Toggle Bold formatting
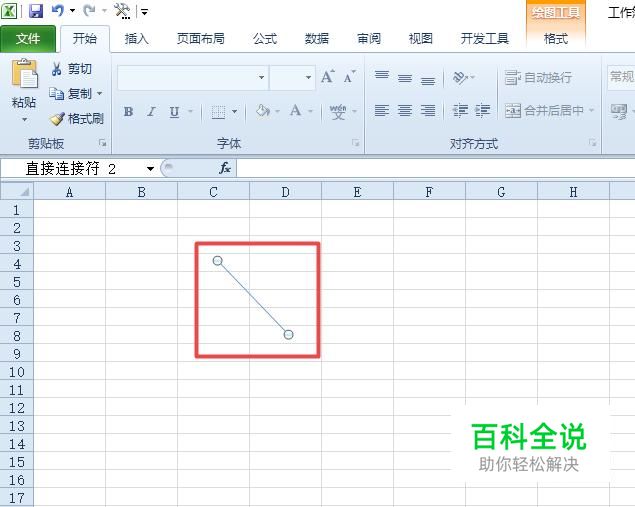 [x=128, y=111]
